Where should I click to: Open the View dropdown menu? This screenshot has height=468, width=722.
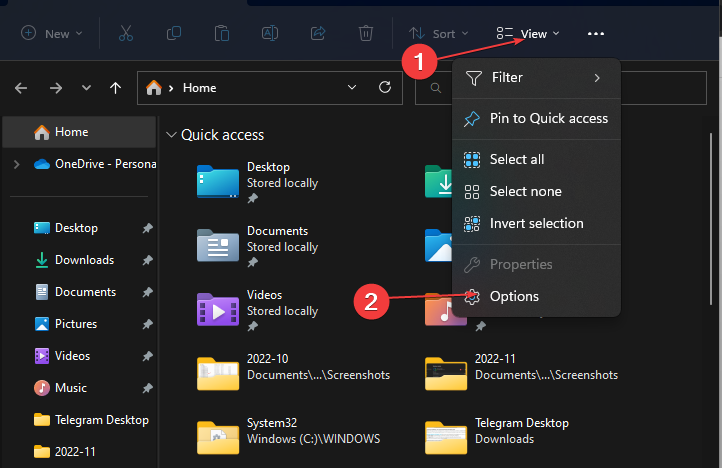click(x=528, y=34)
